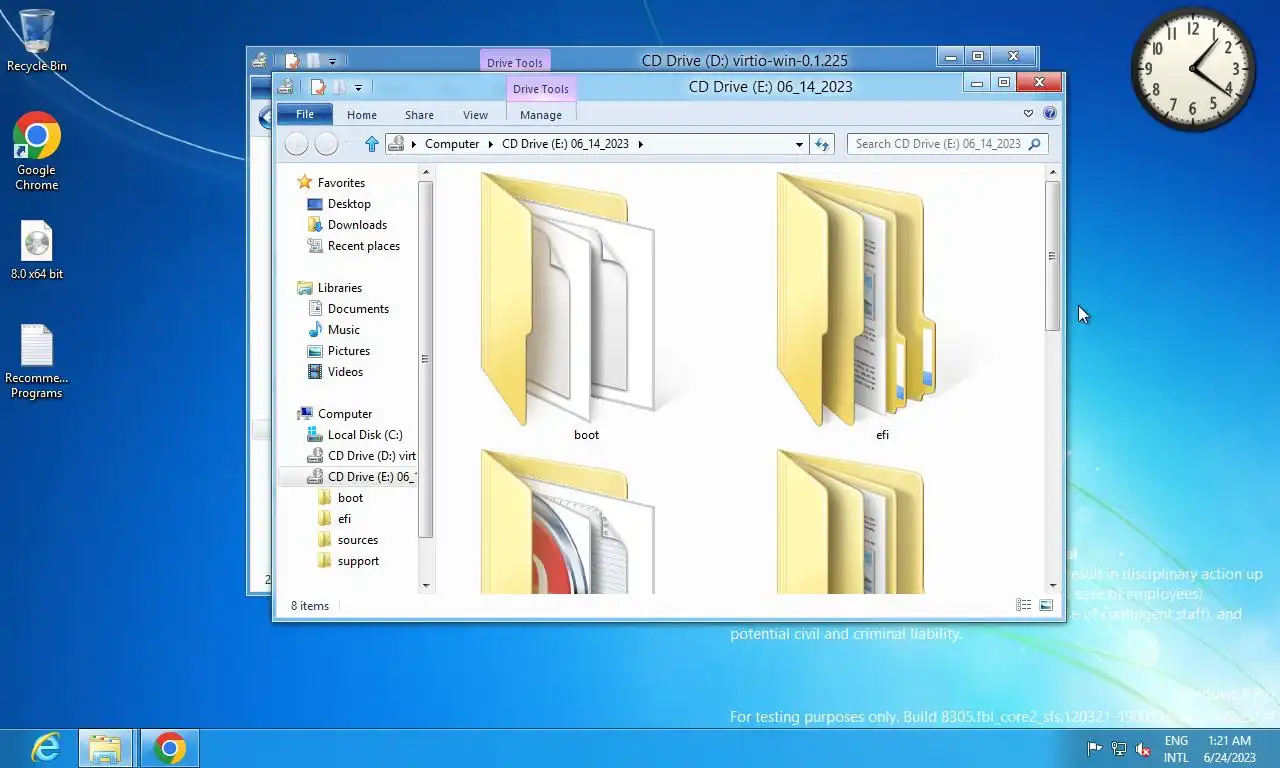The height and width of the screenshot is (768, 1280).
Task: Open the Share ribbon tab
Action: coord(419,115)
